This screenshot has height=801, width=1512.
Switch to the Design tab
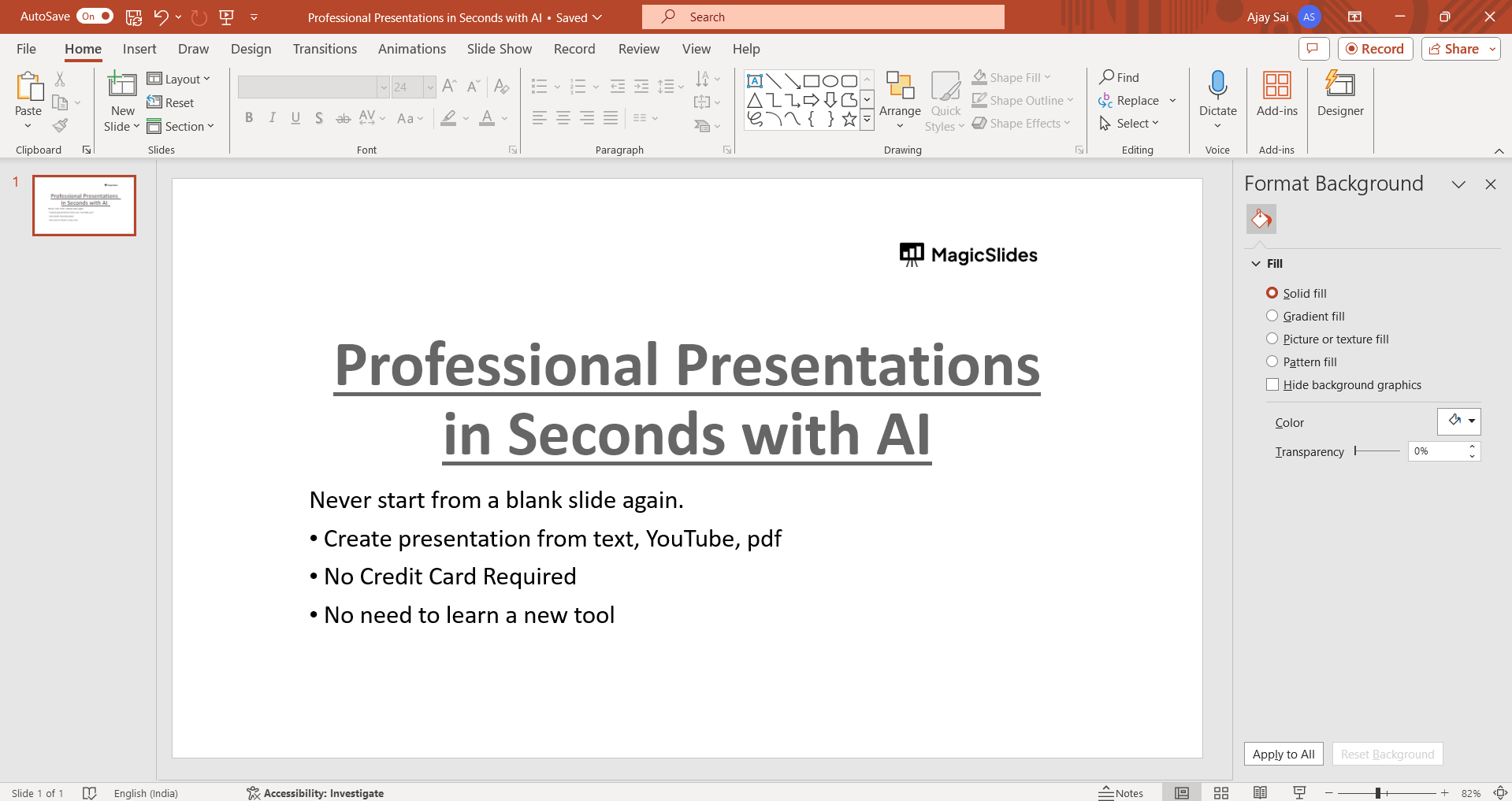[x=251, y=49]
